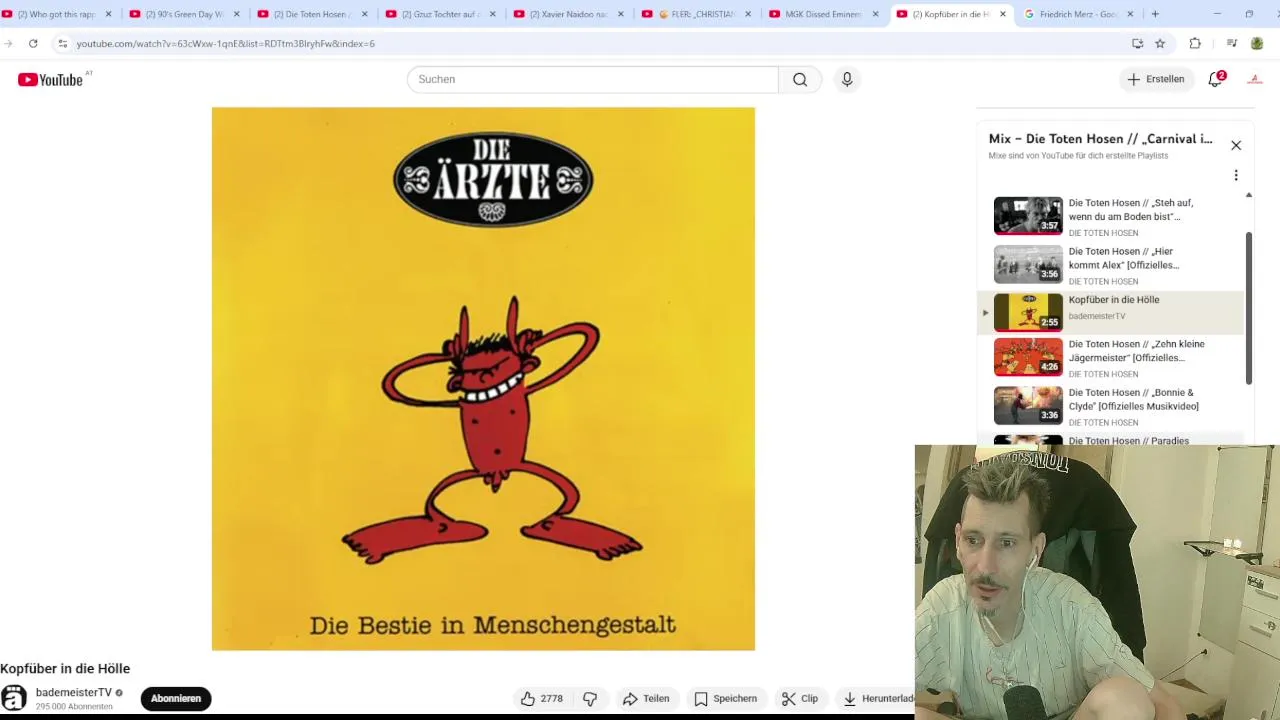The height and width of the screenshot is (720, 1280).
Task: Click the bademeisterTV channel avatar
Action: 14,698
